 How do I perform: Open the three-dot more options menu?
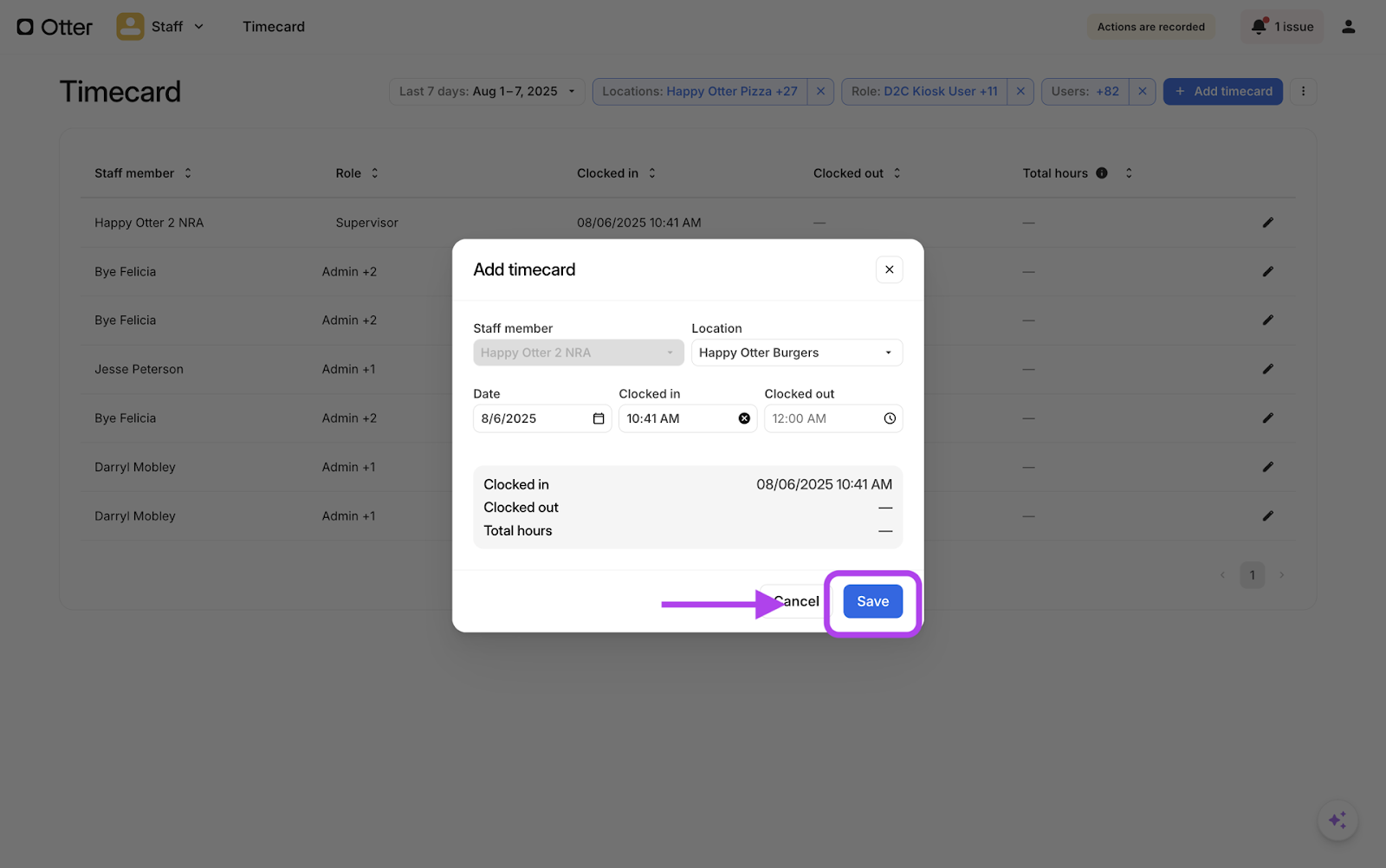(1303, 91)
